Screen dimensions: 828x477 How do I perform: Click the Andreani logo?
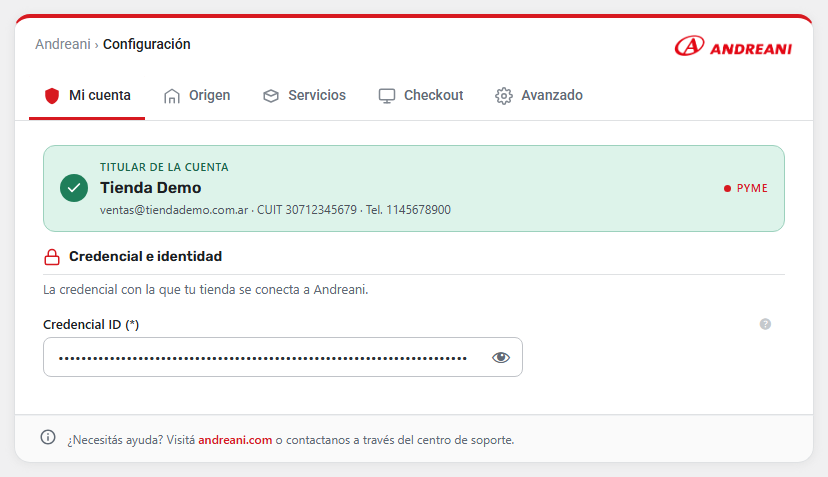point(733,46)
